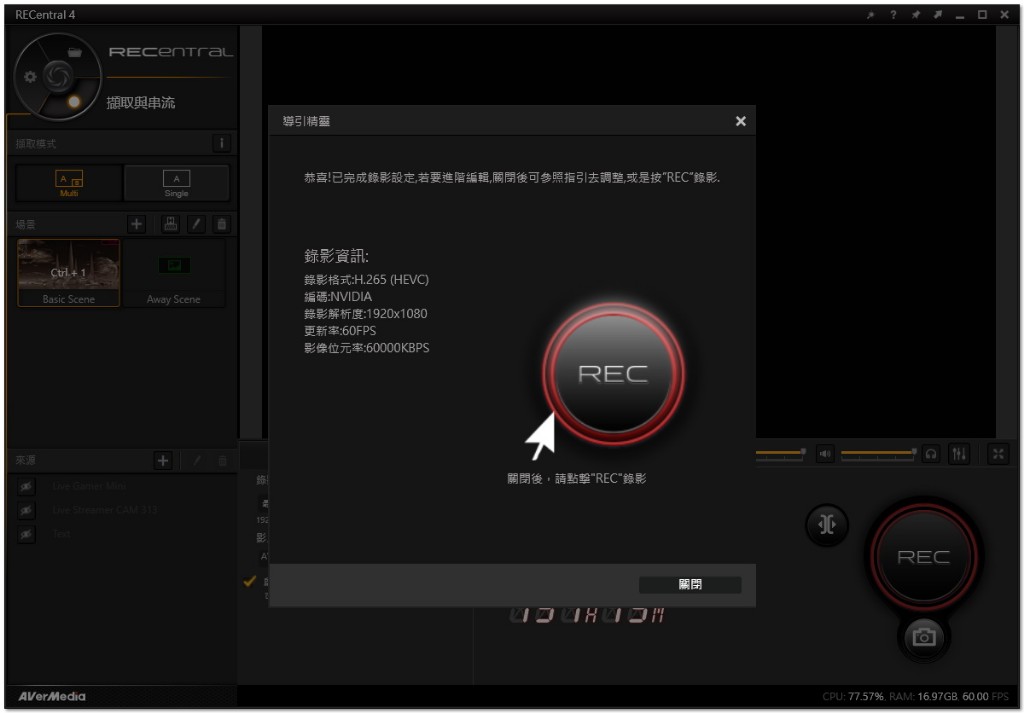Close the 導引精靈 wizard with the X
The width and height of the screenshot is (1024, 713).
tap(741, 121)
